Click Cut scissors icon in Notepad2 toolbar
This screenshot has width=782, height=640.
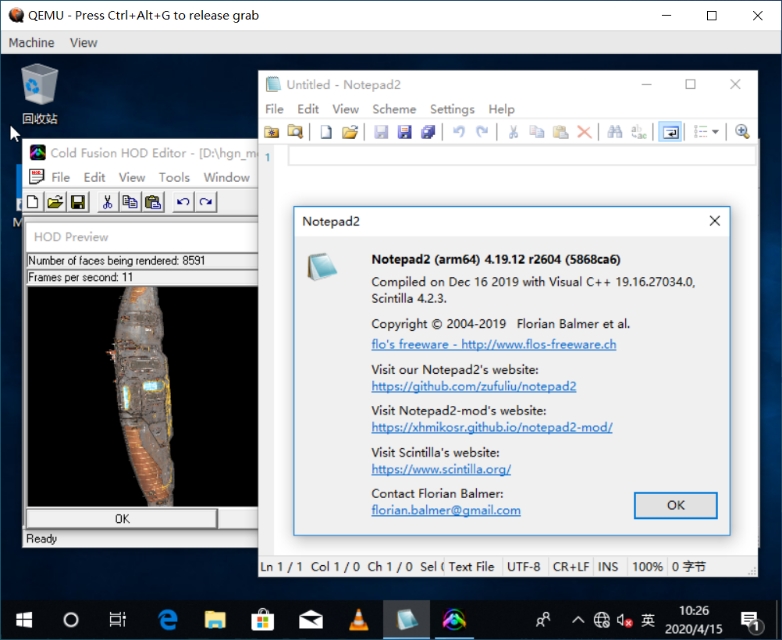[x=513, y=132]
